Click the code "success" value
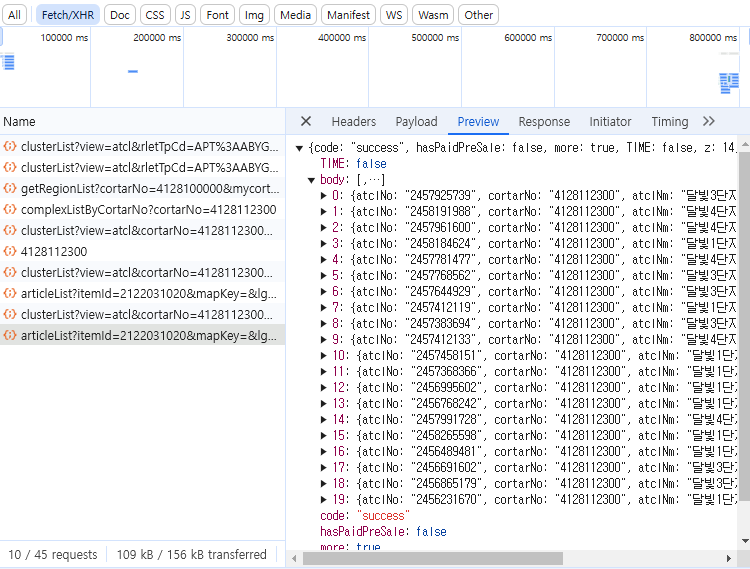This screenshot has height=569, width=750. 383,516
